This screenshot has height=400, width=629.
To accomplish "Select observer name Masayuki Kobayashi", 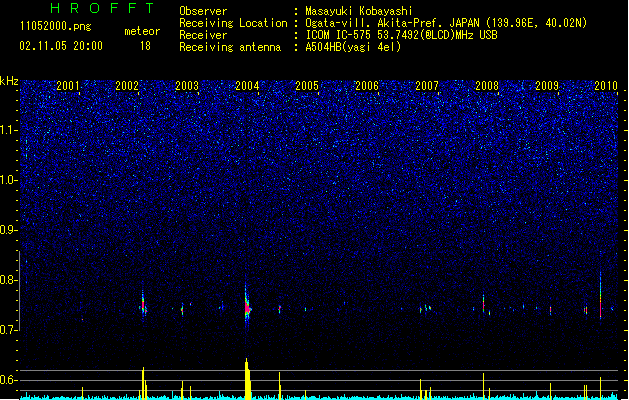I will click(359, 11).
